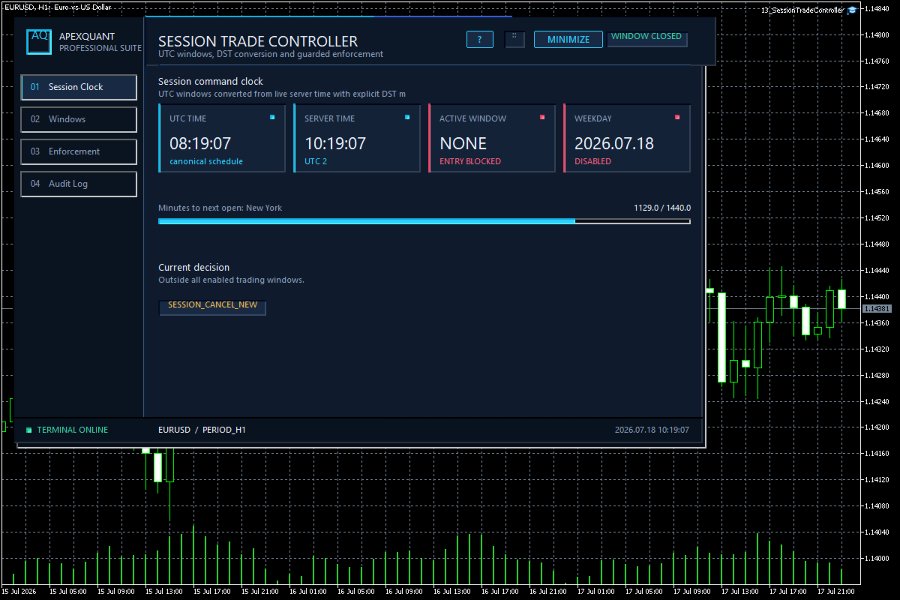Click the AQ ApexQuant logo icon
The height and width of the screenshot is (600, 900).
coord(38,42)
